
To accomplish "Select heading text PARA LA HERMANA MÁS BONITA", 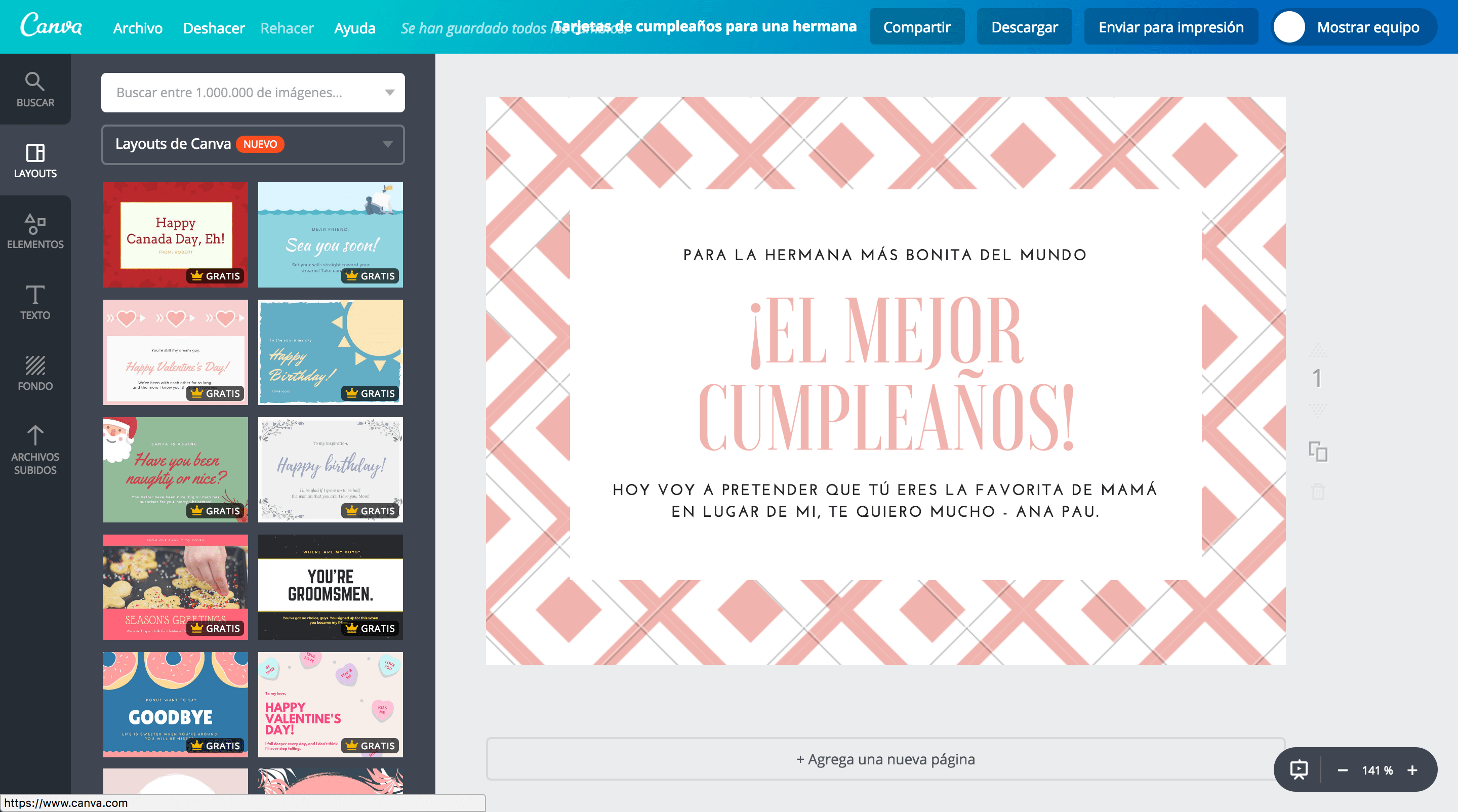I will (x=885, y=255).
